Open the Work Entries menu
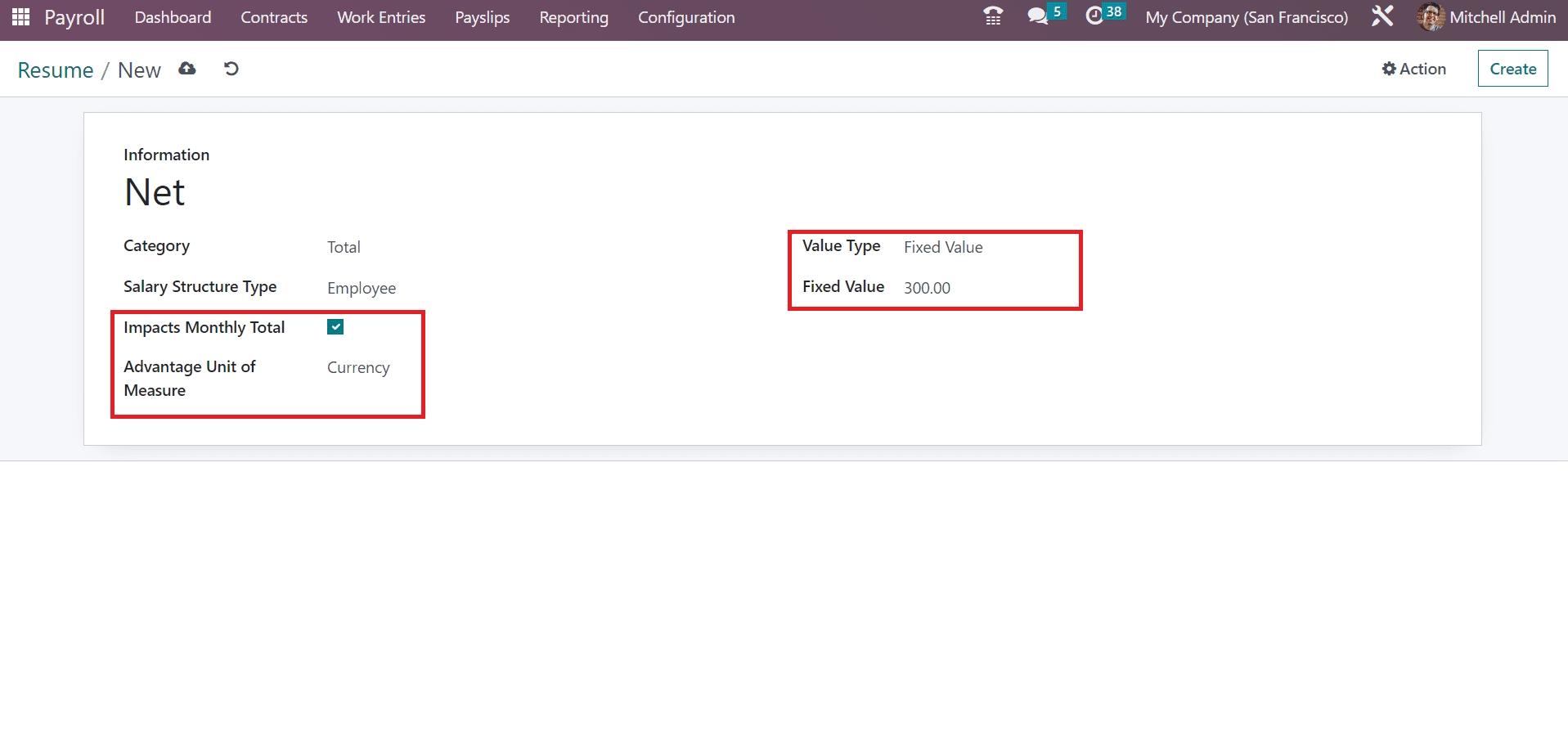 pyautogui.click(x=381, y=17)
